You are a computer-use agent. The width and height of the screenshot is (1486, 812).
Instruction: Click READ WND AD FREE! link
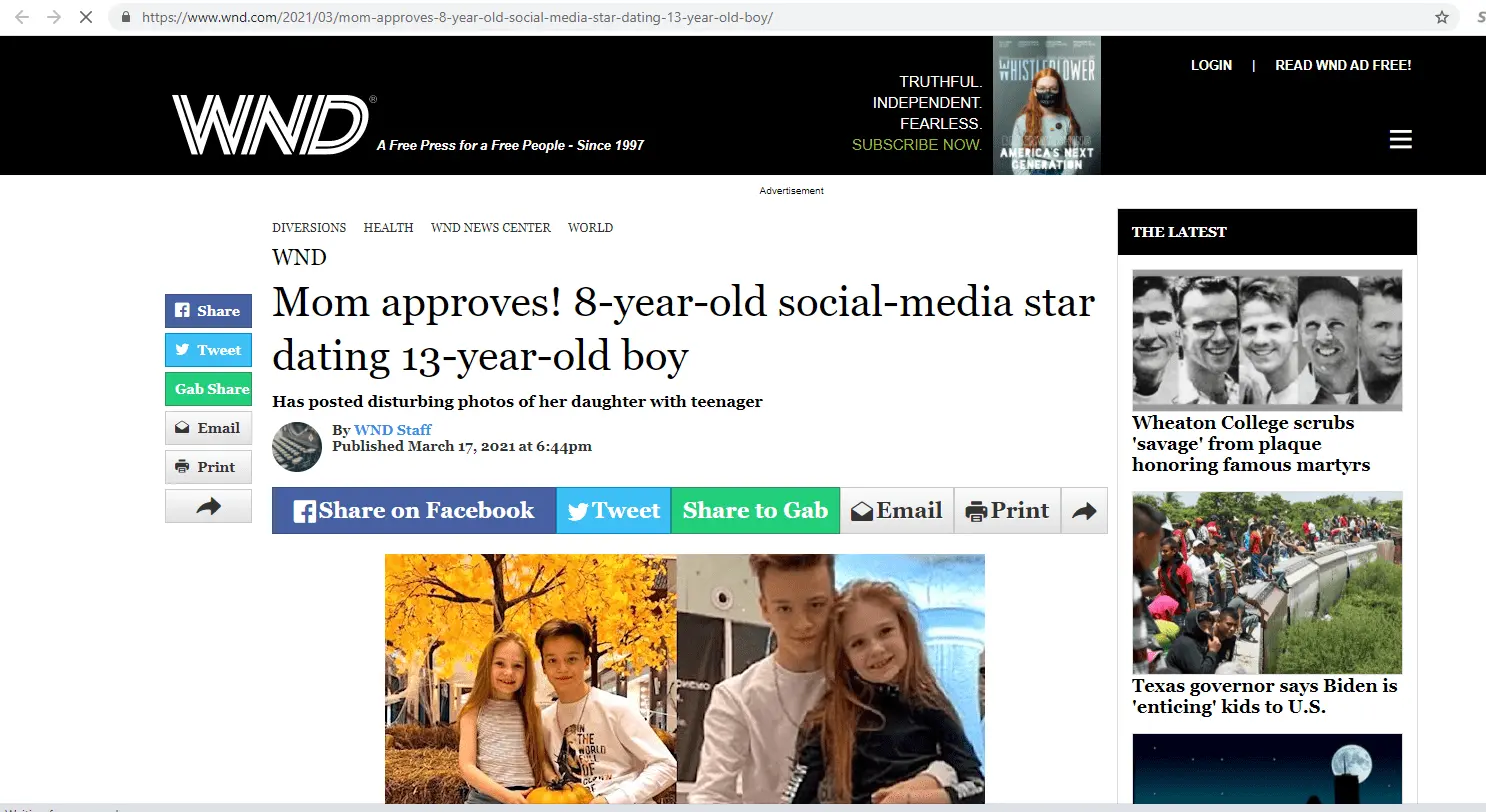pyautogui.click(x=1343, y=65)
